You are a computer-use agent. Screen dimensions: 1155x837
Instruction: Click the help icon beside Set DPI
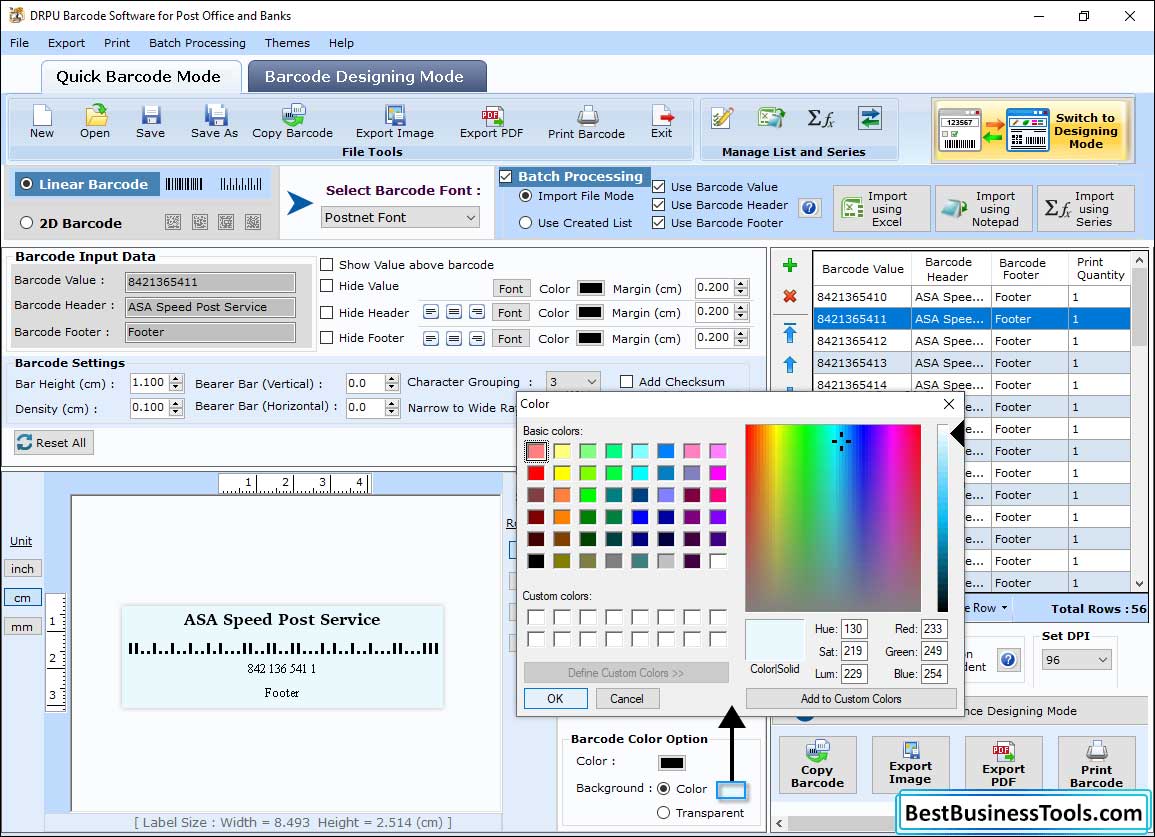point(1008,659)
